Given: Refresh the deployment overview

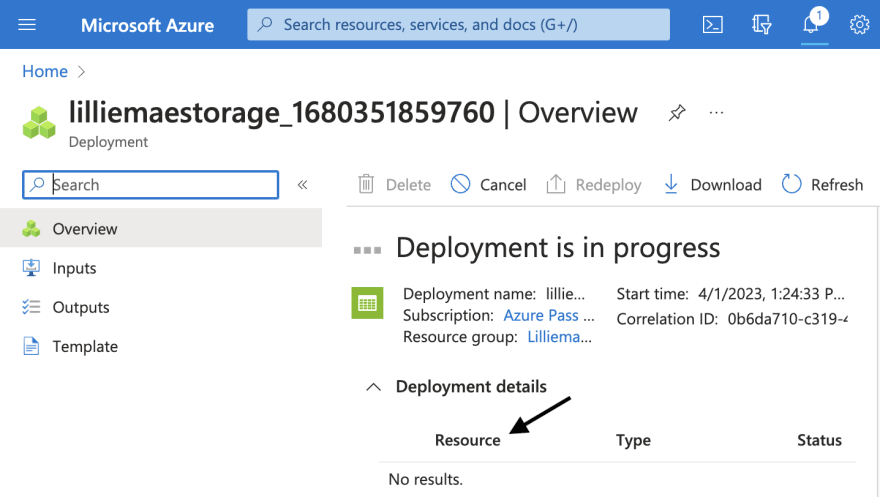Looking at the screenshot, I should coord(822,185).
